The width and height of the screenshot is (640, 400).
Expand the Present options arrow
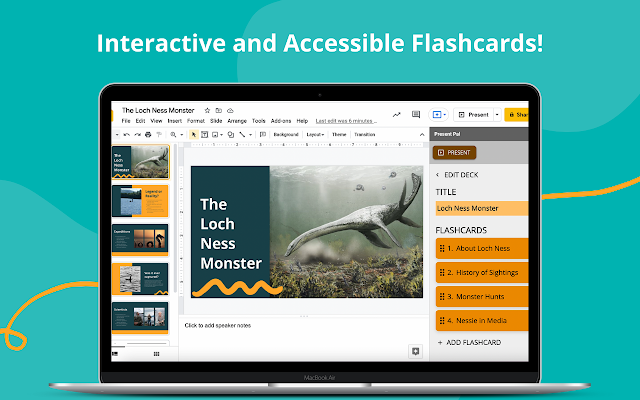[497, 115]
